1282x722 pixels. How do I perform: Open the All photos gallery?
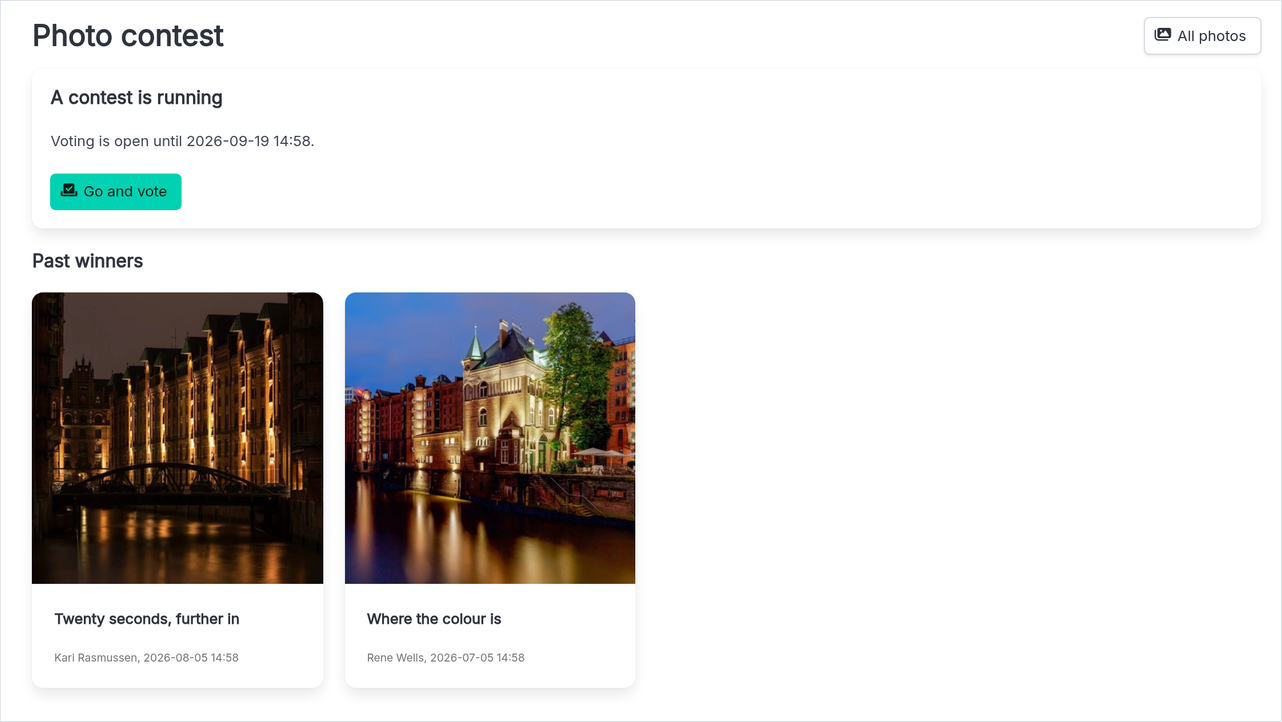point(1202,36)
